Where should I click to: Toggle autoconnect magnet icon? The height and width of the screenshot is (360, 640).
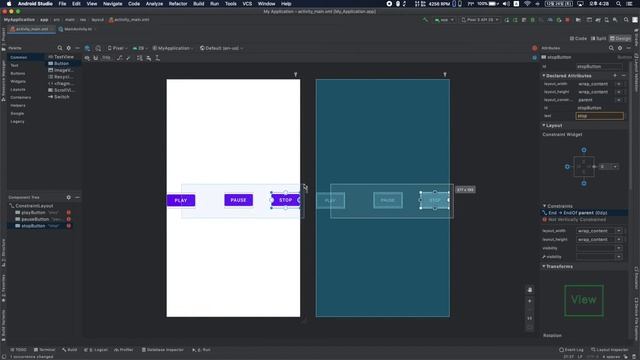(x=96, y=58)
